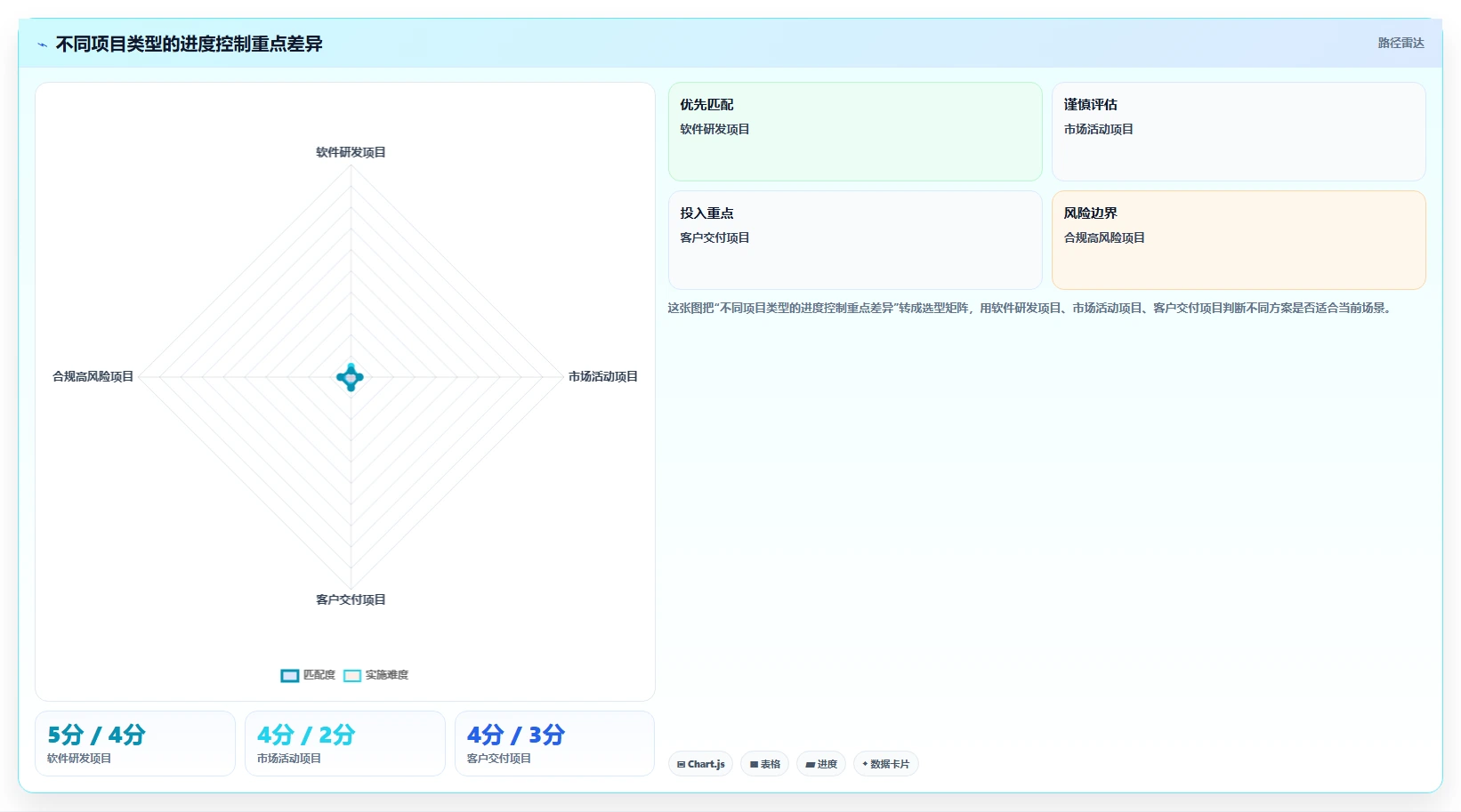Image resolution: width=1461 pixels, height=812 pixels.
Task: Click the 路径雷达 label in header
Action: click(1400, 43)
